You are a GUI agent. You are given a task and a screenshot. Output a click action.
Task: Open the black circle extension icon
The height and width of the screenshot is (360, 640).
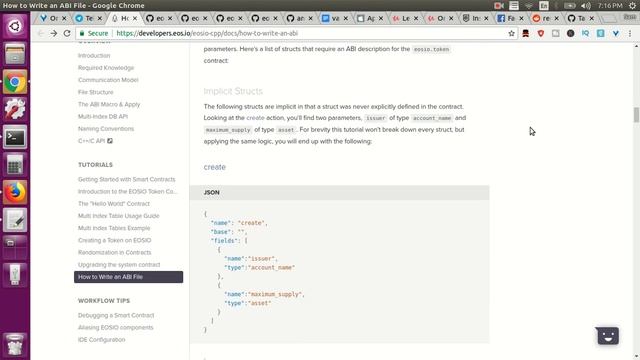tap(571, 33)
